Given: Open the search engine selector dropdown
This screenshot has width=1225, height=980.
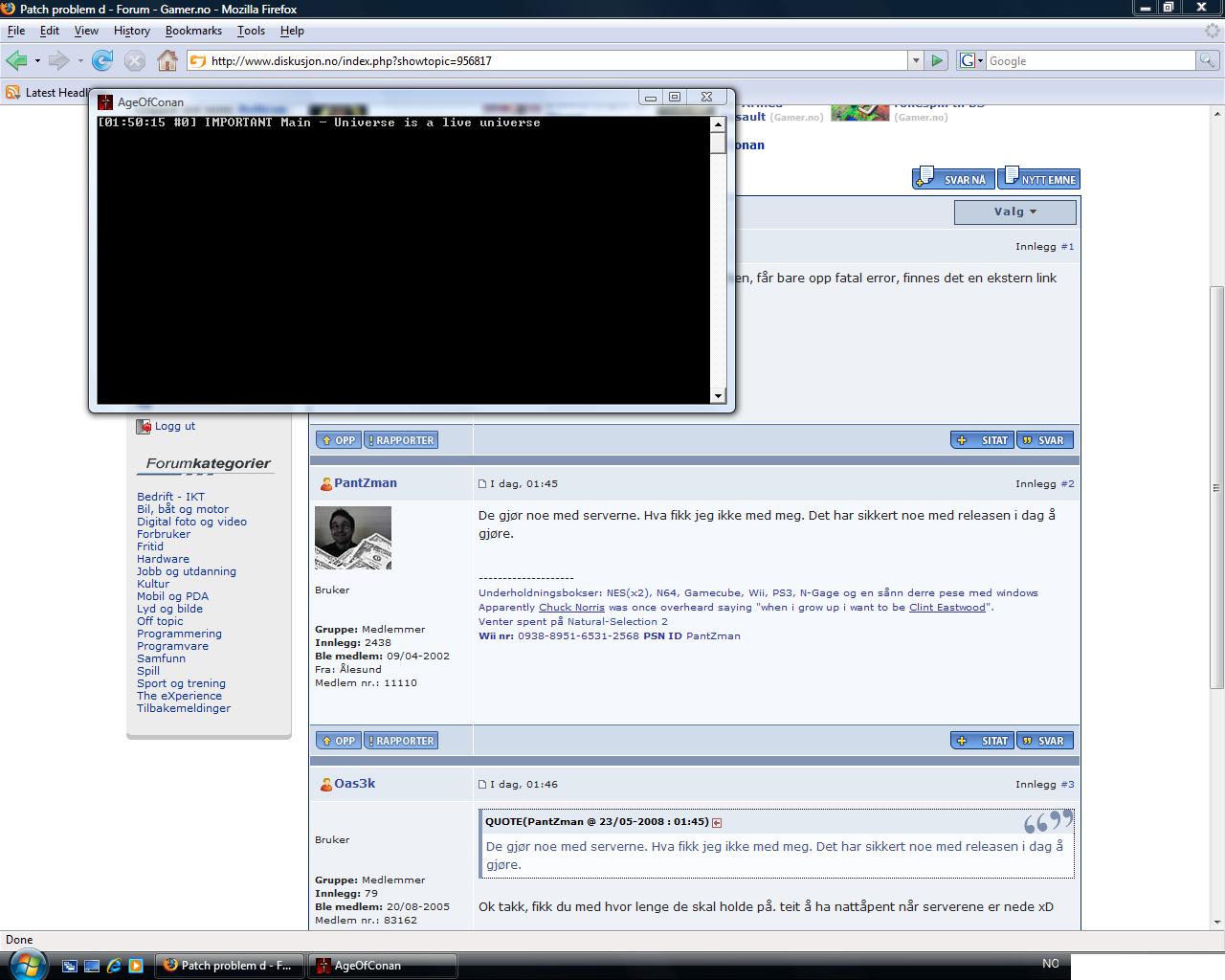Looking at the screenshot, I should (971, 60).
